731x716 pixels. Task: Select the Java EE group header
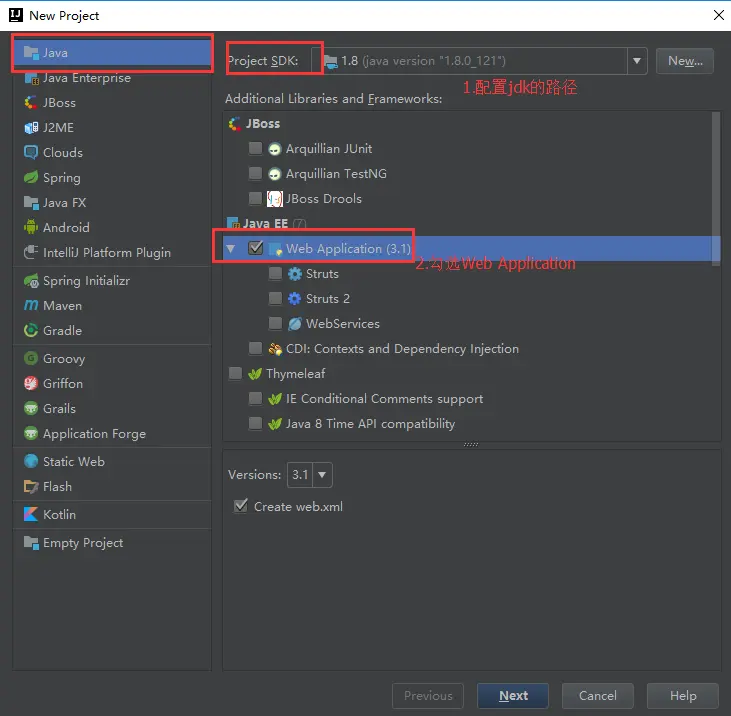coord(265,224)
